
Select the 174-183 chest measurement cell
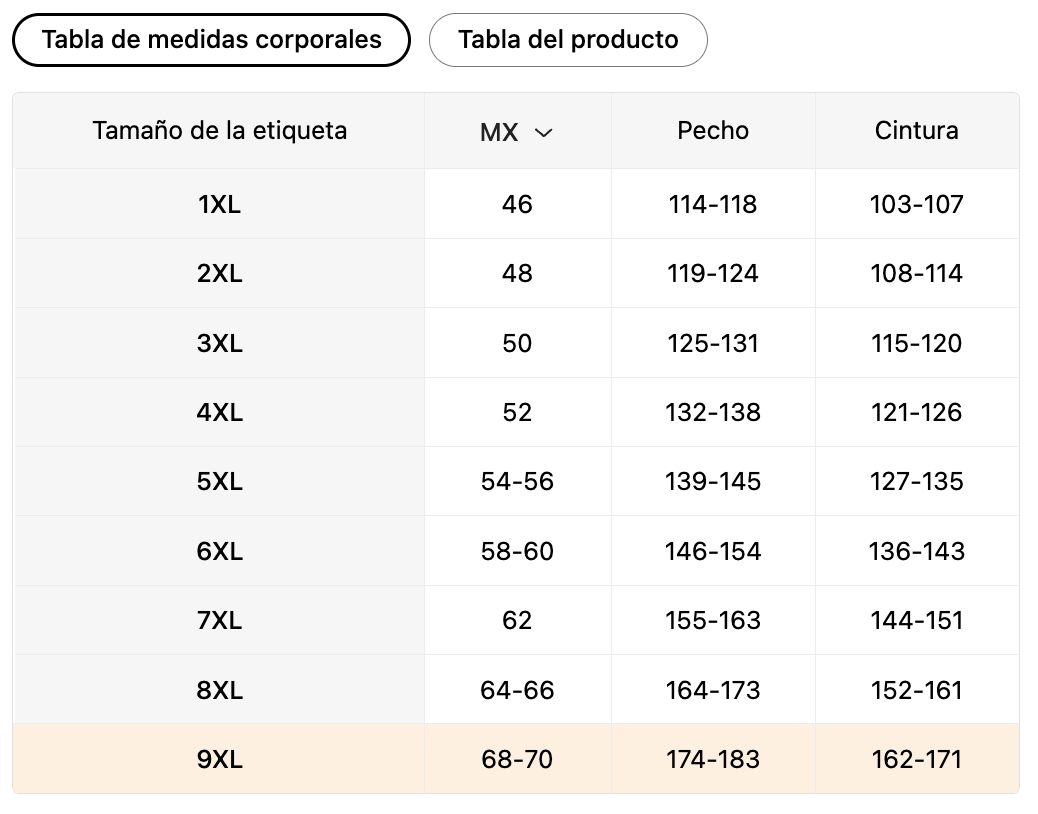point(713,759)
